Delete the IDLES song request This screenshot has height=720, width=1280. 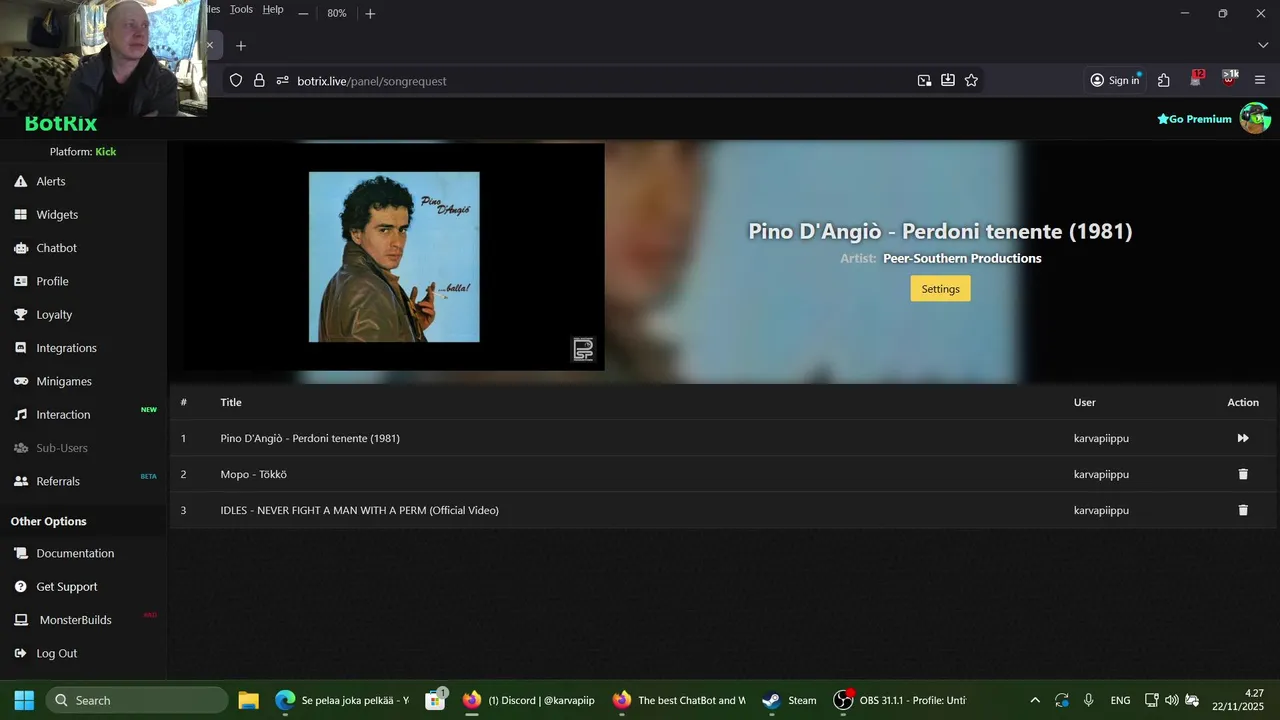point(1243,510)
